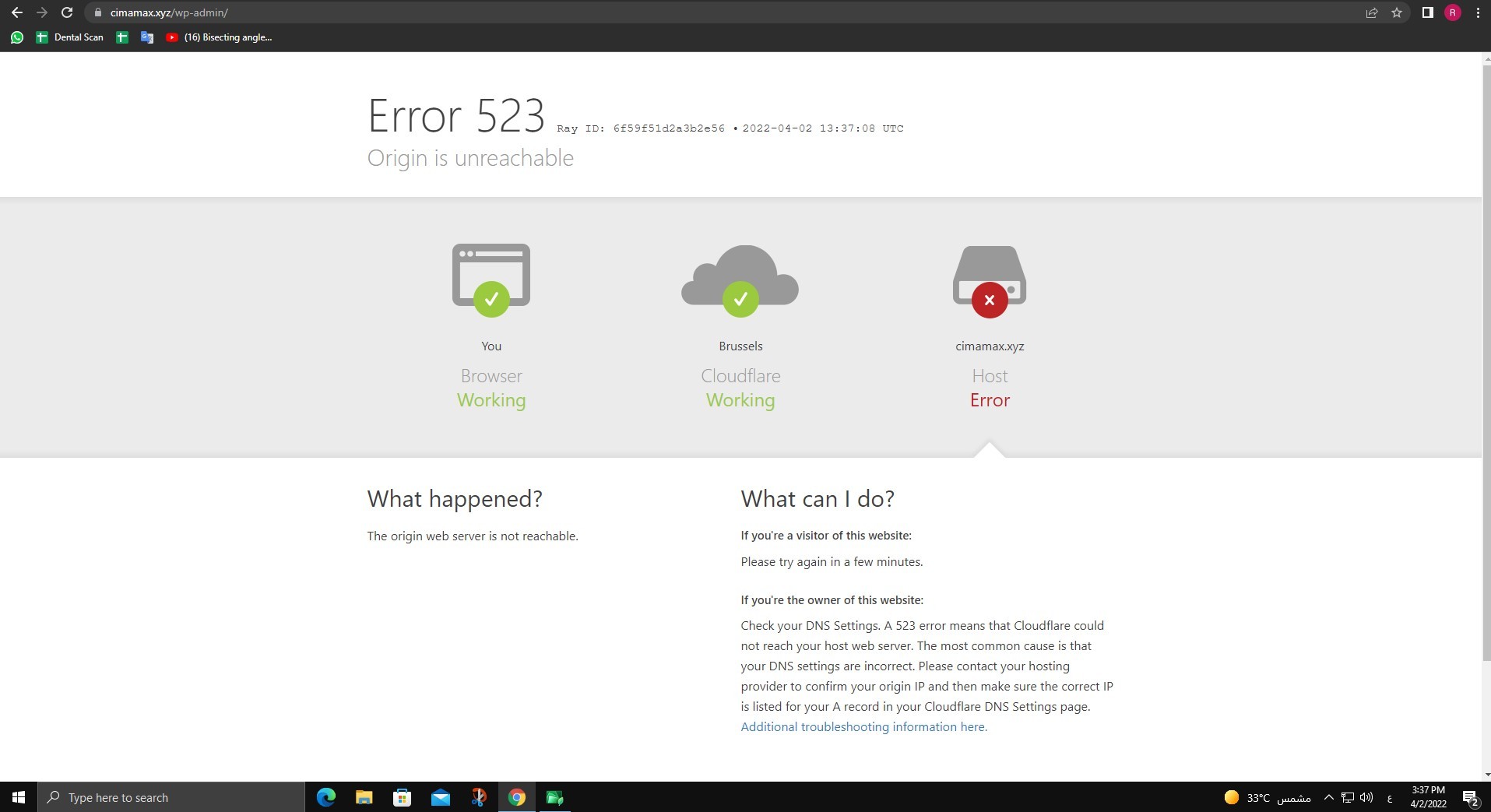Switch to Chrome on the taskbar

(x=516, y=797)
